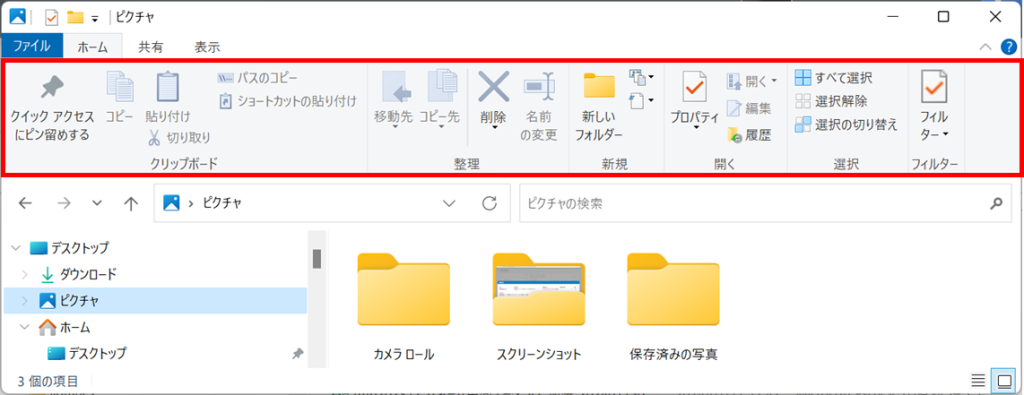The image size is (1024, 395).
Task: Go back with the left arrow
Action: (x=25, y=204)
